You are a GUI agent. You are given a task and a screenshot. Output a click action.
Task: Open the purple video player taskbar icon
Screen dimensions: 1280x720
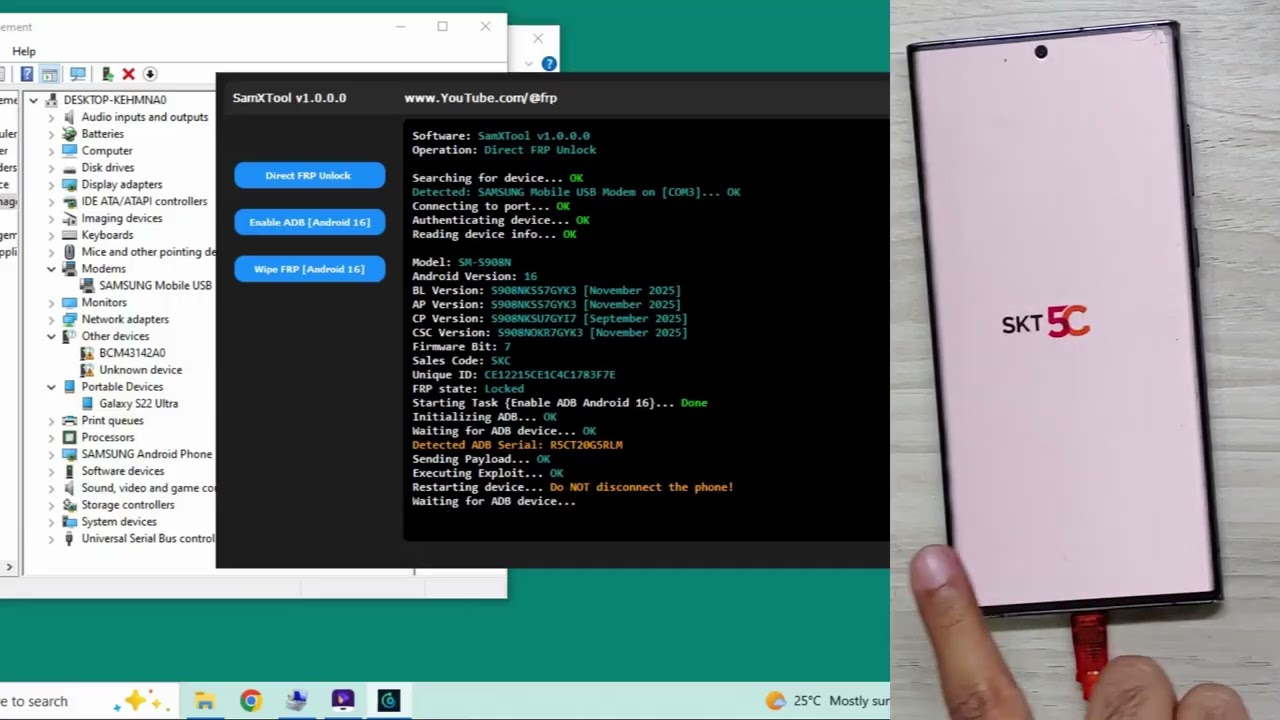[x=343, y=701]
